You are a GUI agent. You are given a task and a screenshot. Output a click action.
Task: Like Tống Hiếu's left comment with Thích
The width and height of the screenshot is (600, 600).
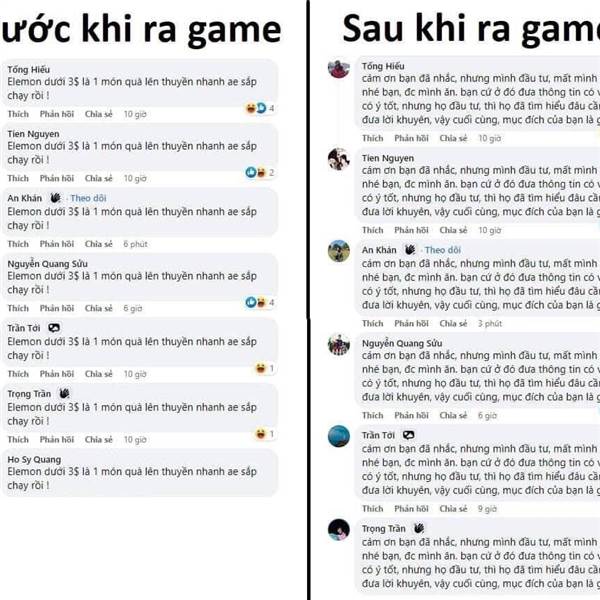[18, 114]
